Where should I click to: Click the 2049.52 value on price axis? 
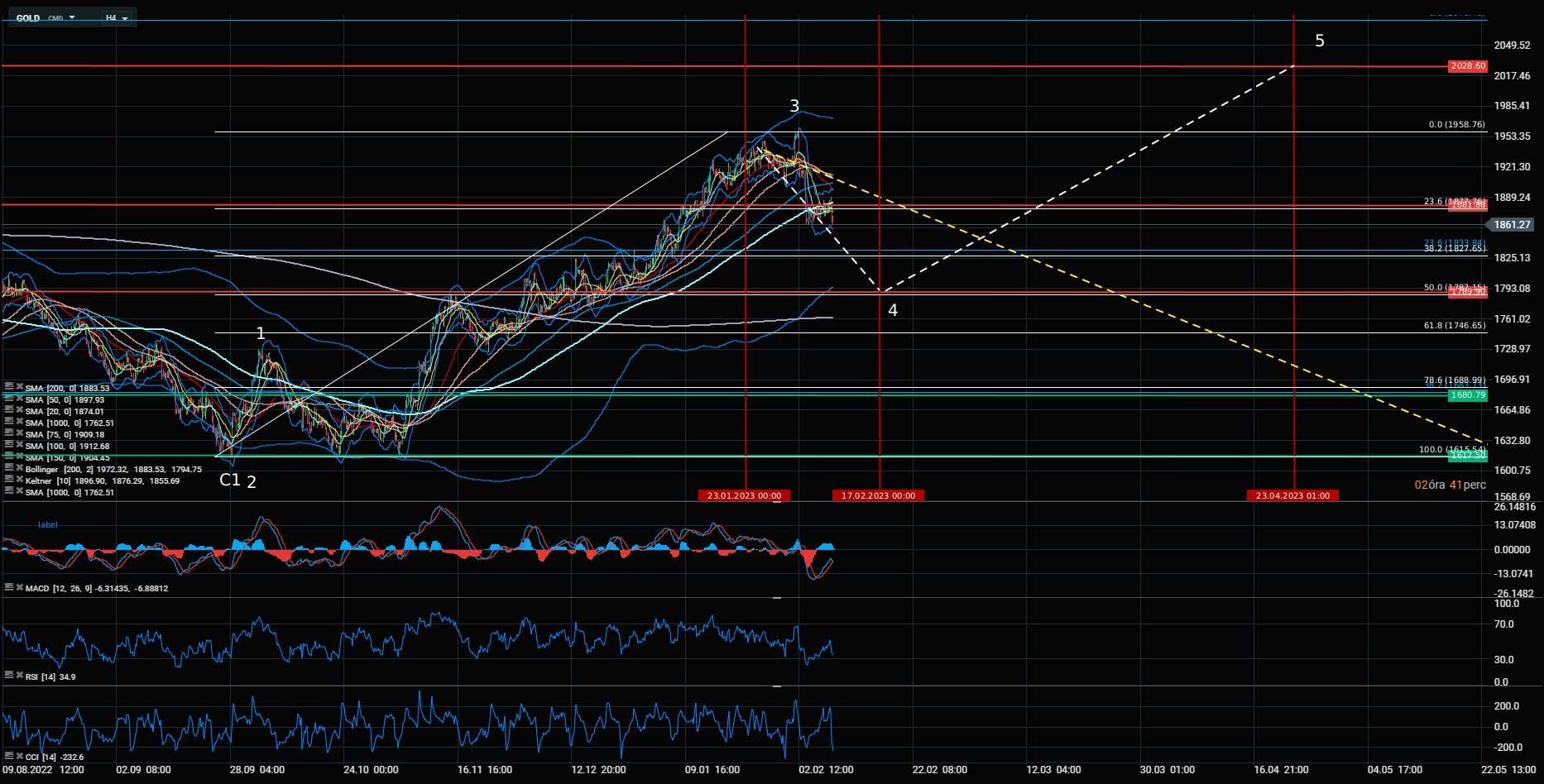coord(1513,45)
